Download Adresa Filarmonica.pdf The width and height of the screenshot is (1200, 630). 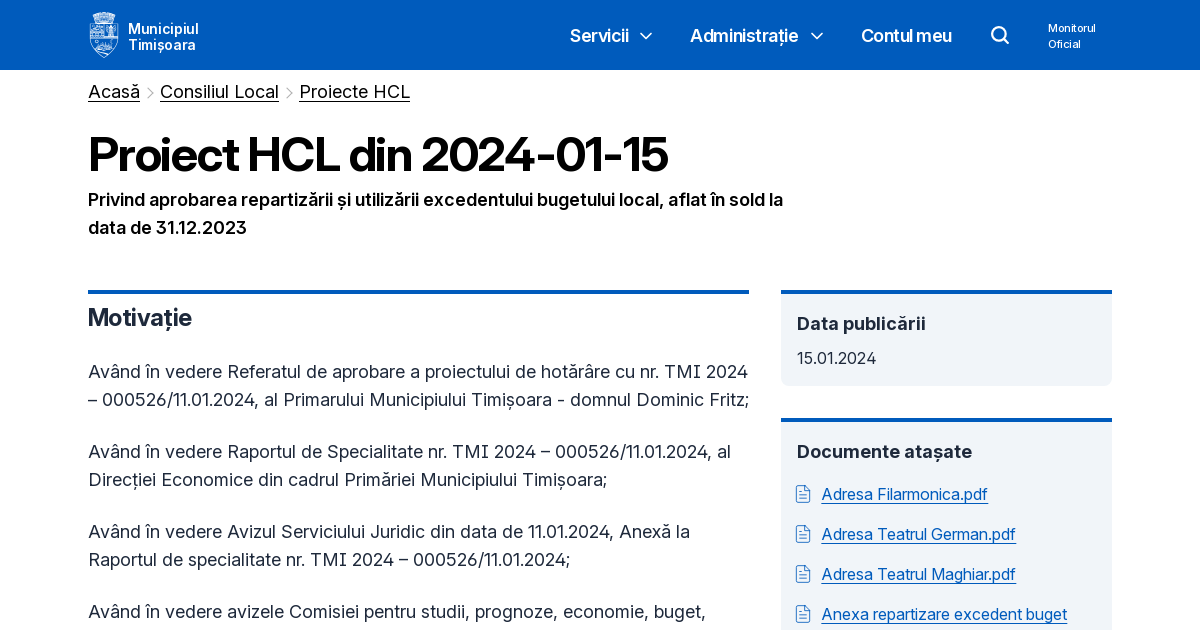[x=904, y=494]
